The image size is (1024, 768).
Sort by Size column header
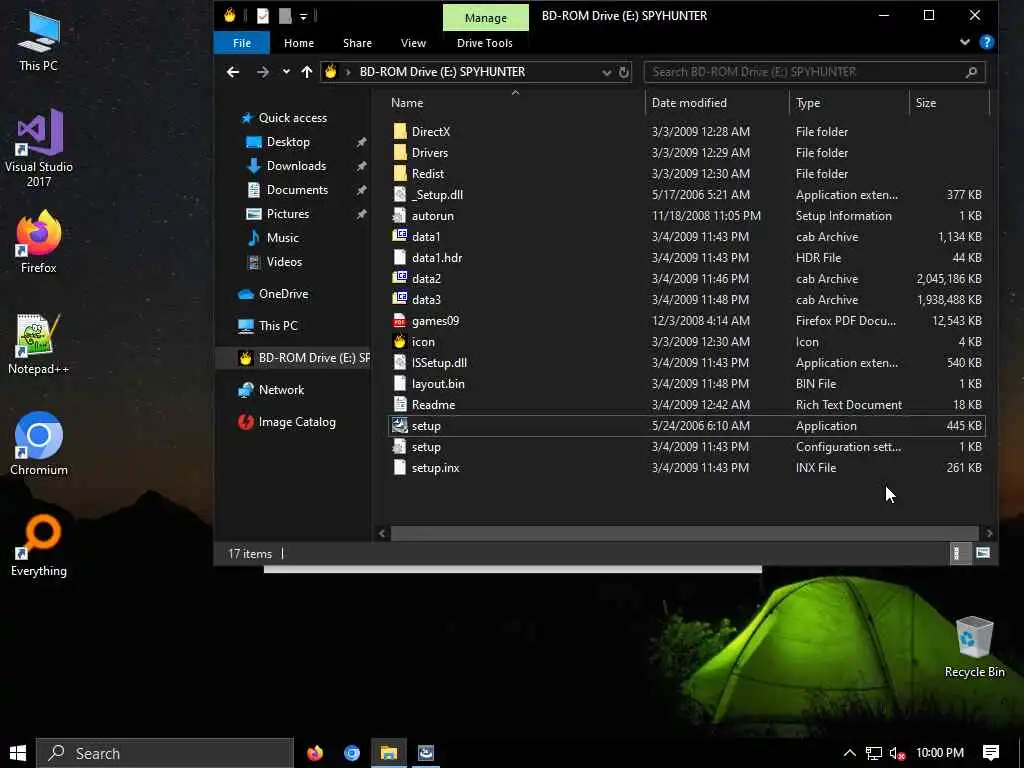pyautogui.click(x=950, y=103)
